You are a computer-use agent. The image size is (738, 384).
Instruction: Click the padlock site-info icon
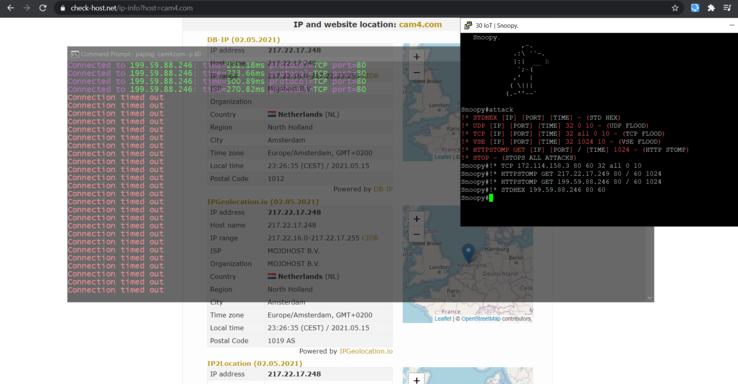point(63,8)
